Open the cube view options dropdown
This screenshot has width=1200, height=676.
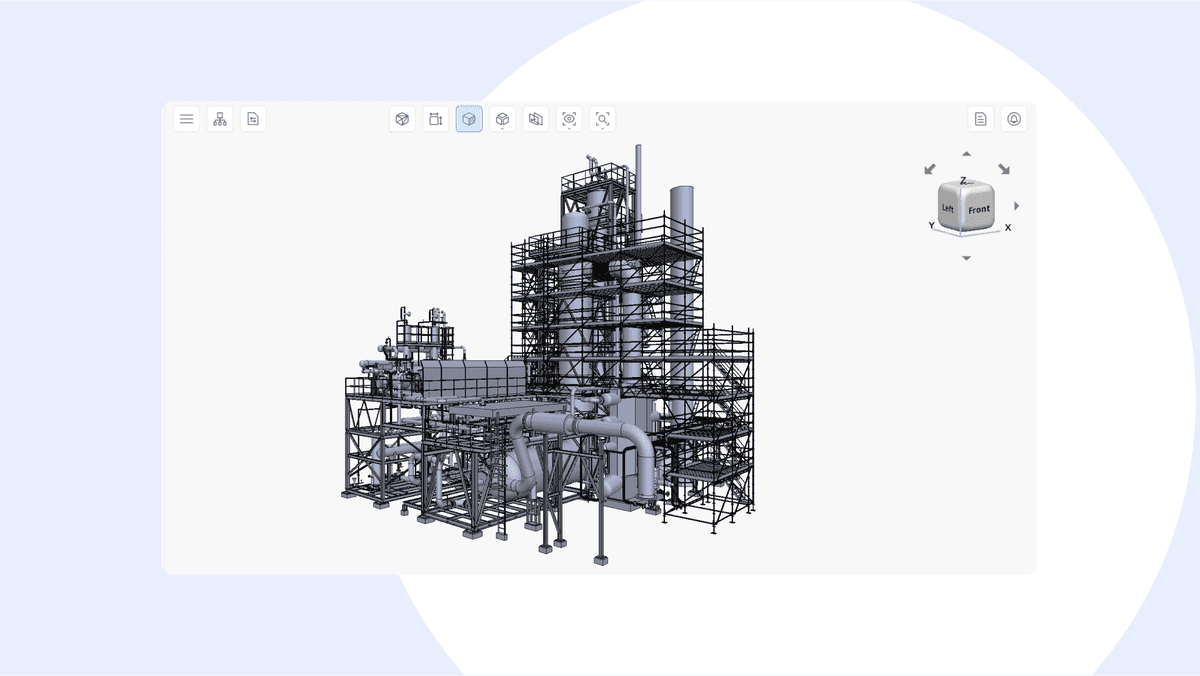click(x=503, y=119)
